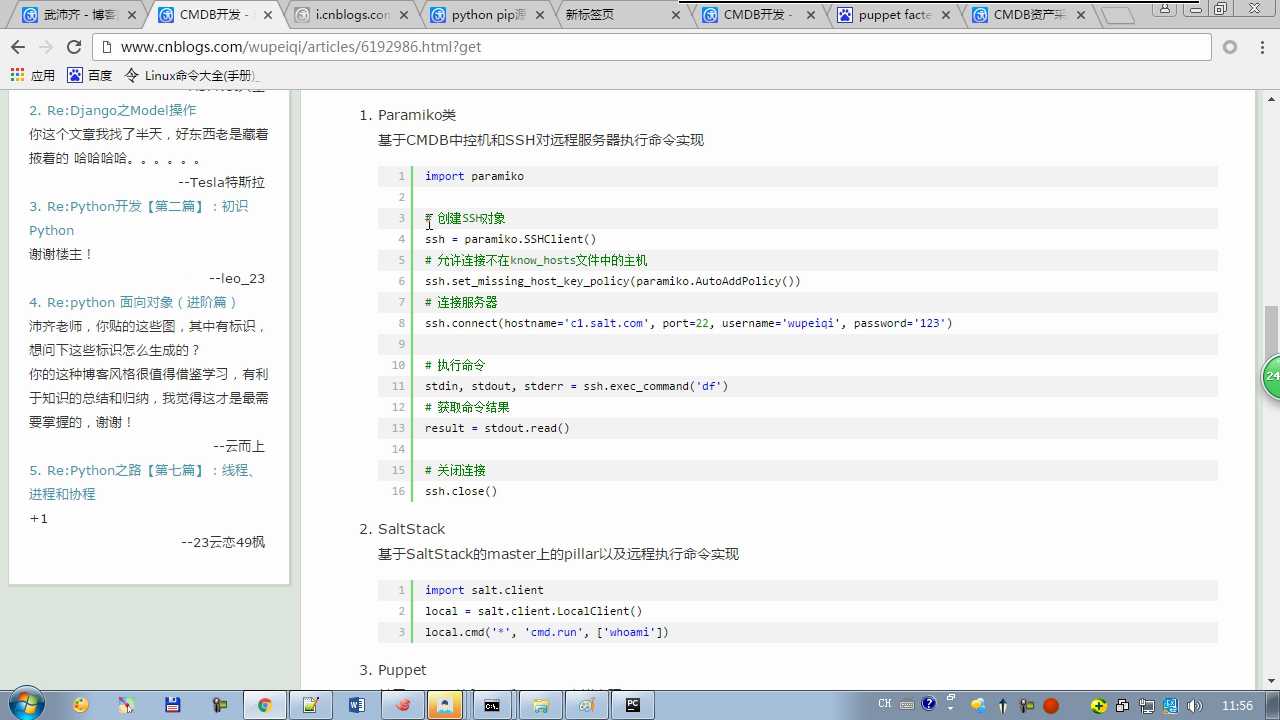Open the highlighted orange taskbar app
The width and height of the screenshot is (1280, 720).
pyautogui.click(x=445, y=705)
